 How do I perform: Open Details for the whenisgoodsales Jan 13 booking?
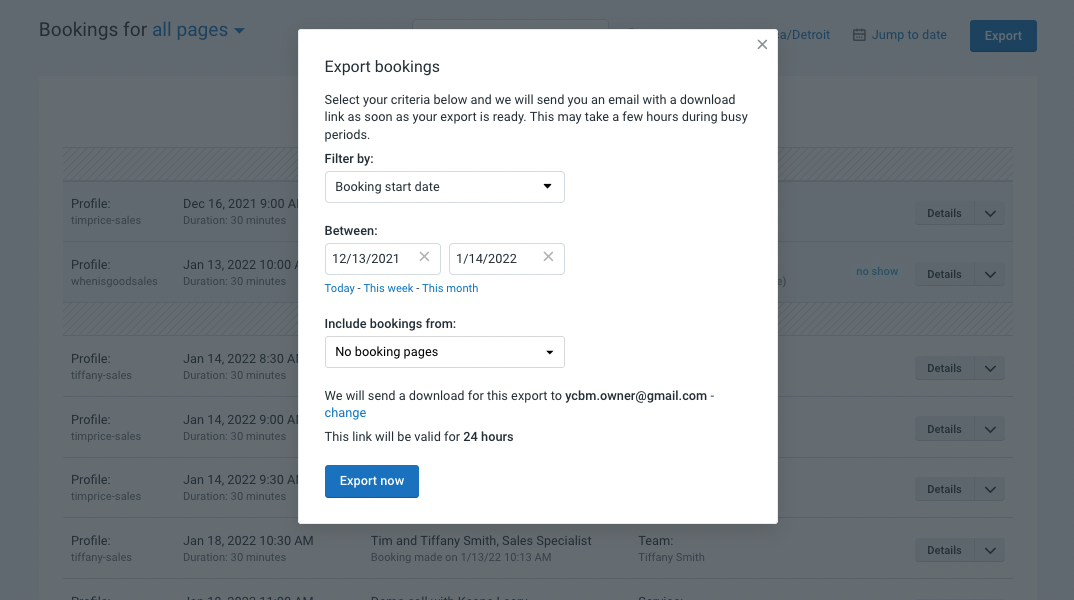point(943,273)
